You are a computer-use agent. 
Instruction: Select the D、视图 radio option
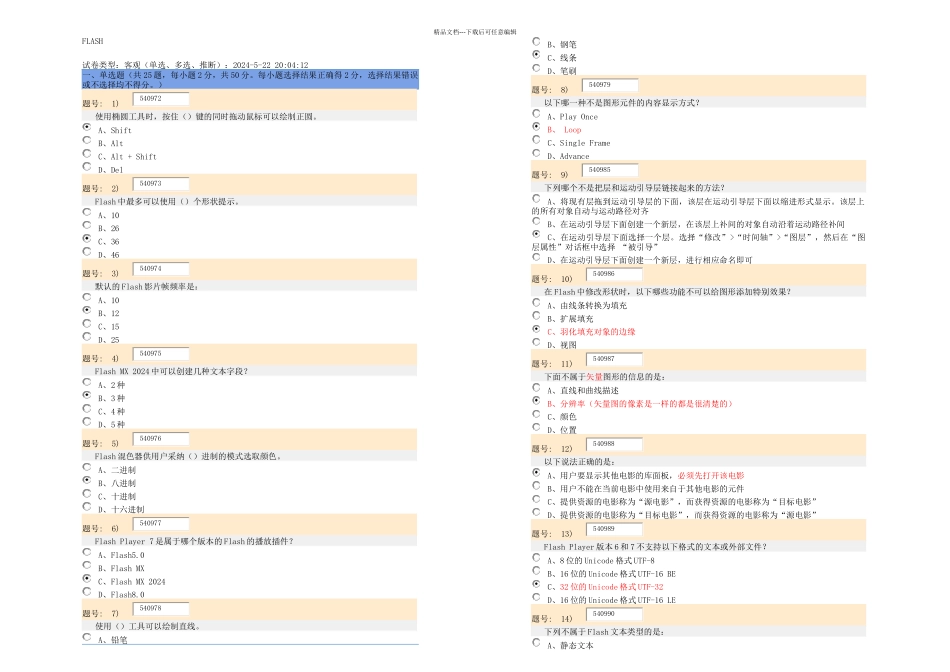[536, 342]
